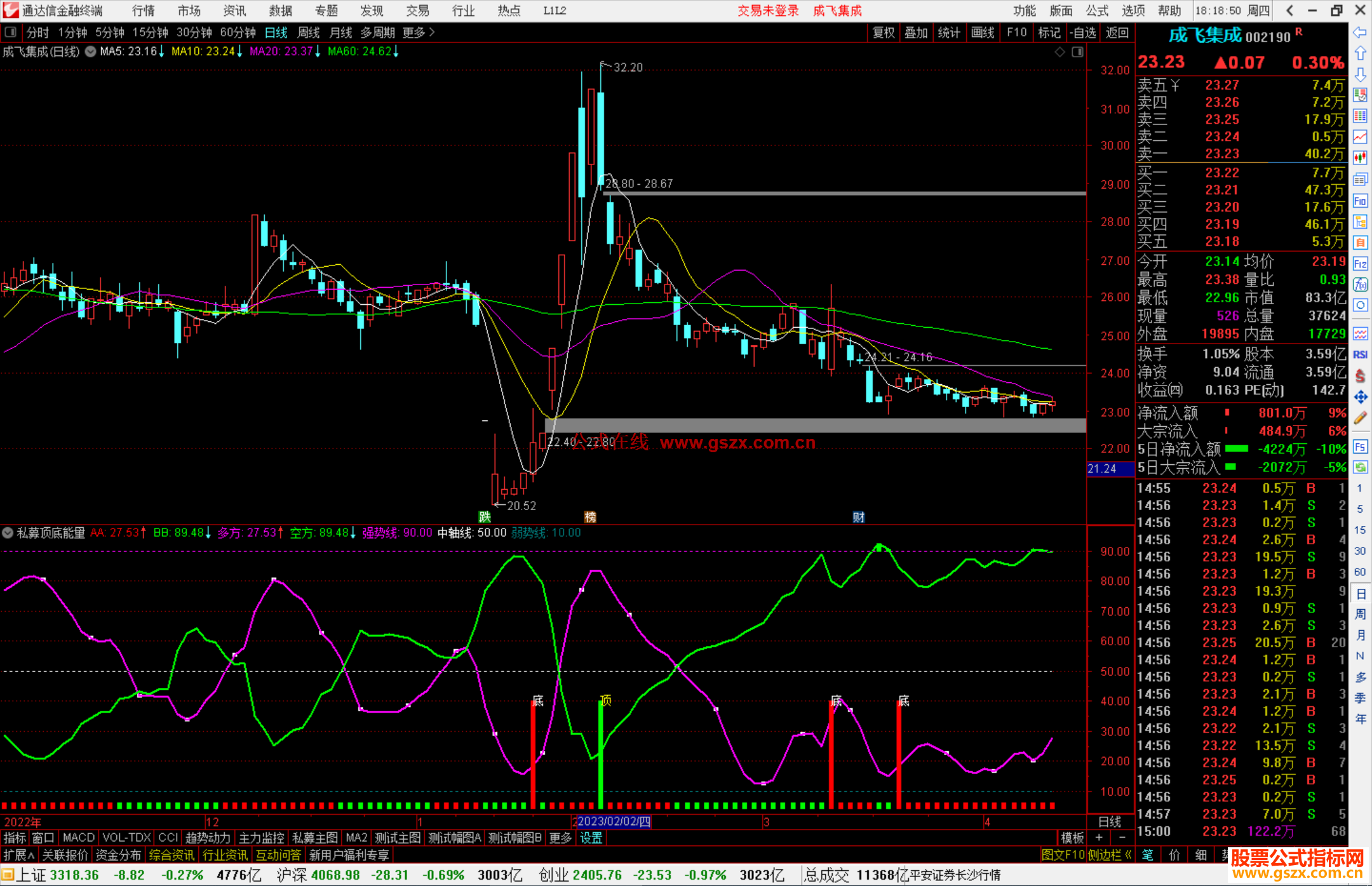Select the pencil drawing tool icon

(x=1360, y=418)
